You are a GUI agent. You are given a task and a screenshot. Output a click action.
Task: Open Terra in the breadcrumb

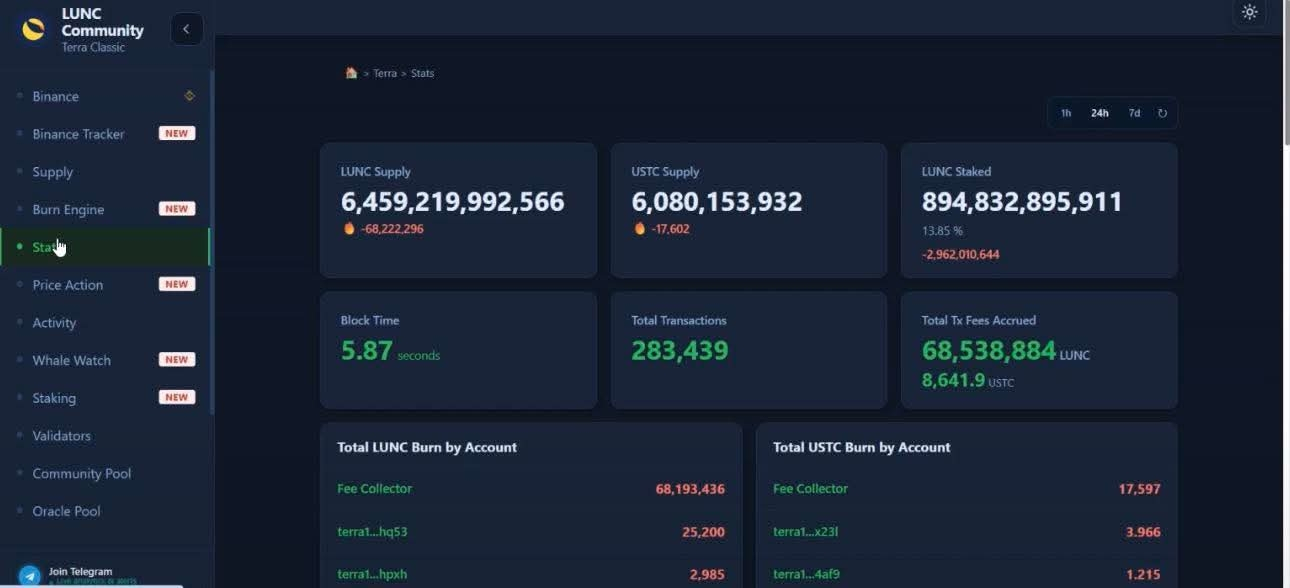pos(385,73)
